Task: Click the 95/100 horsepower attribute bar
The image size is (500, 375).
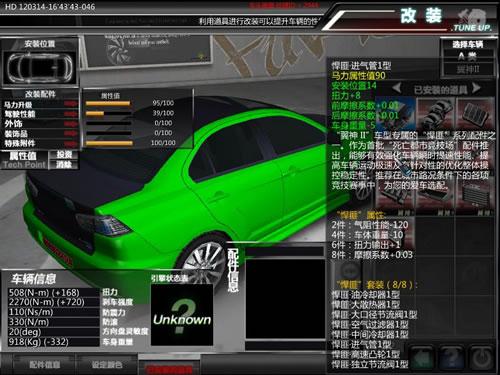Action: [108, 103]
